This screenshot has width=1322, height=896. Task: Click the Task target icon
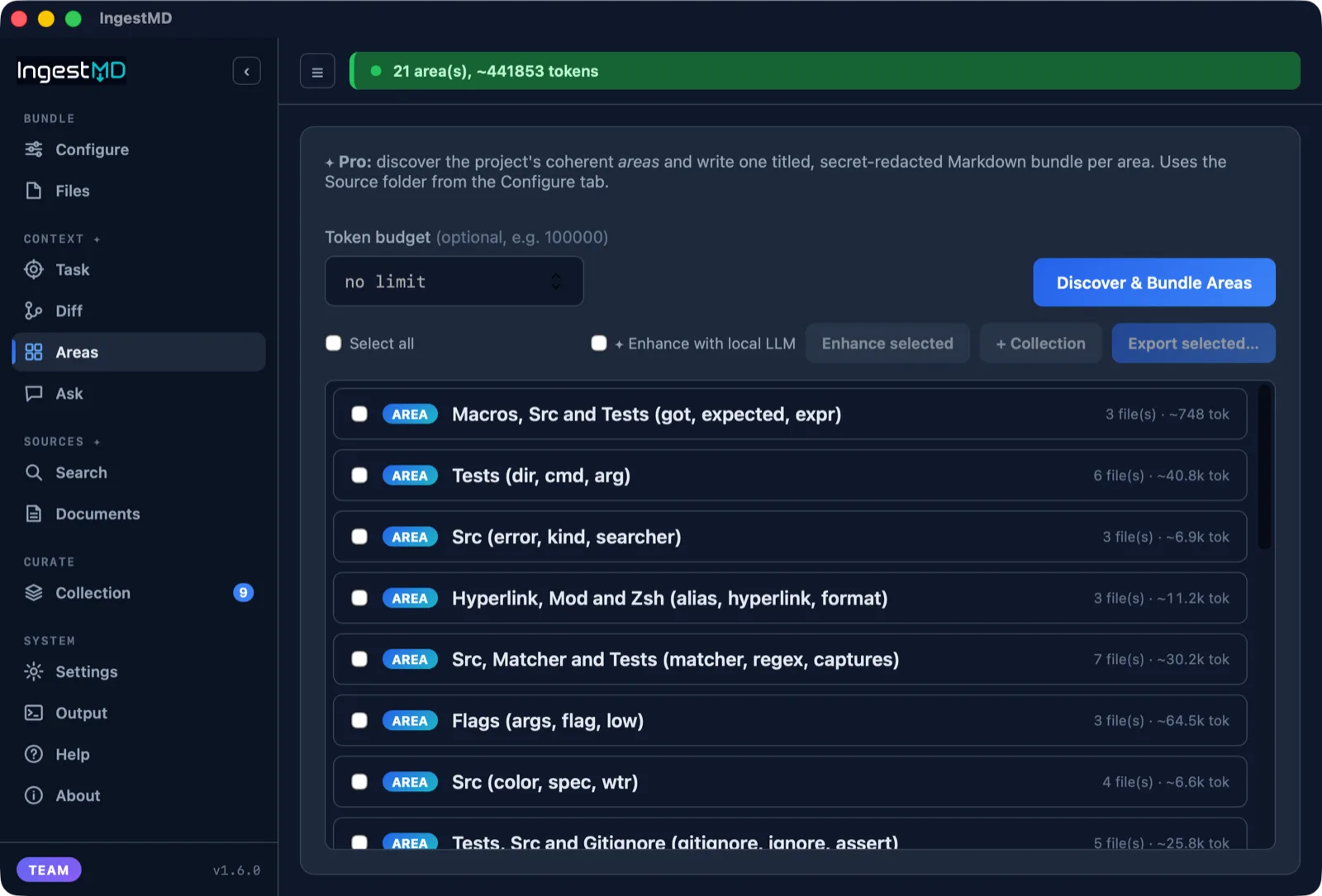pyautogui.click(x=34, y=270)
